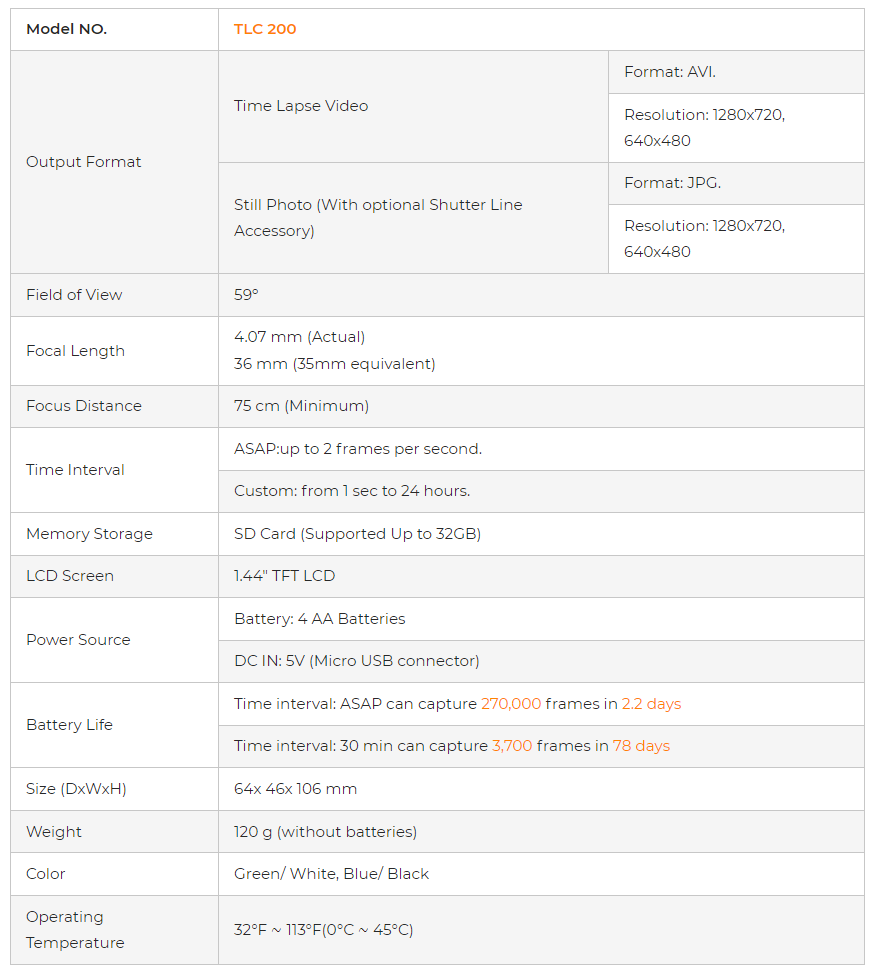The width and height of the screenshot is (872, 968).
Task: Click the 59° Field of View value
Action: point(246,295)
